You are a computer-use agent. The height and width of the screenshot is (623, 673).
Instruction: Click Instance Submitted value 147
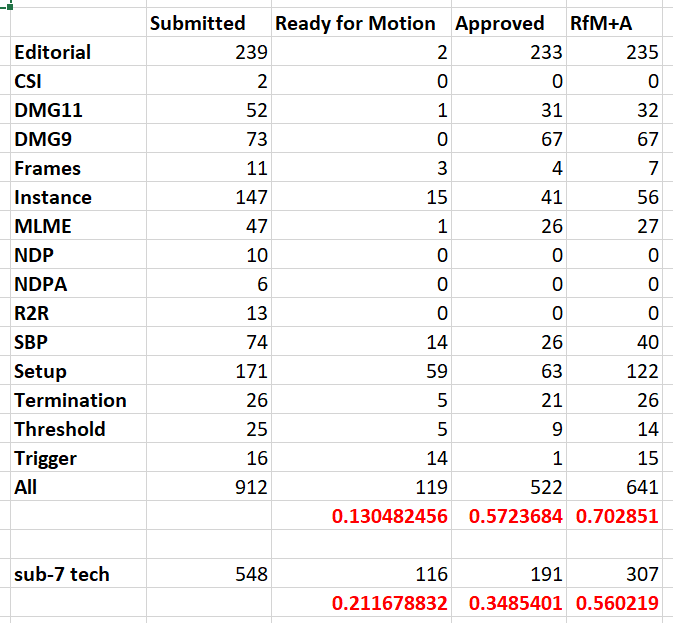click(x=209, y=196)
